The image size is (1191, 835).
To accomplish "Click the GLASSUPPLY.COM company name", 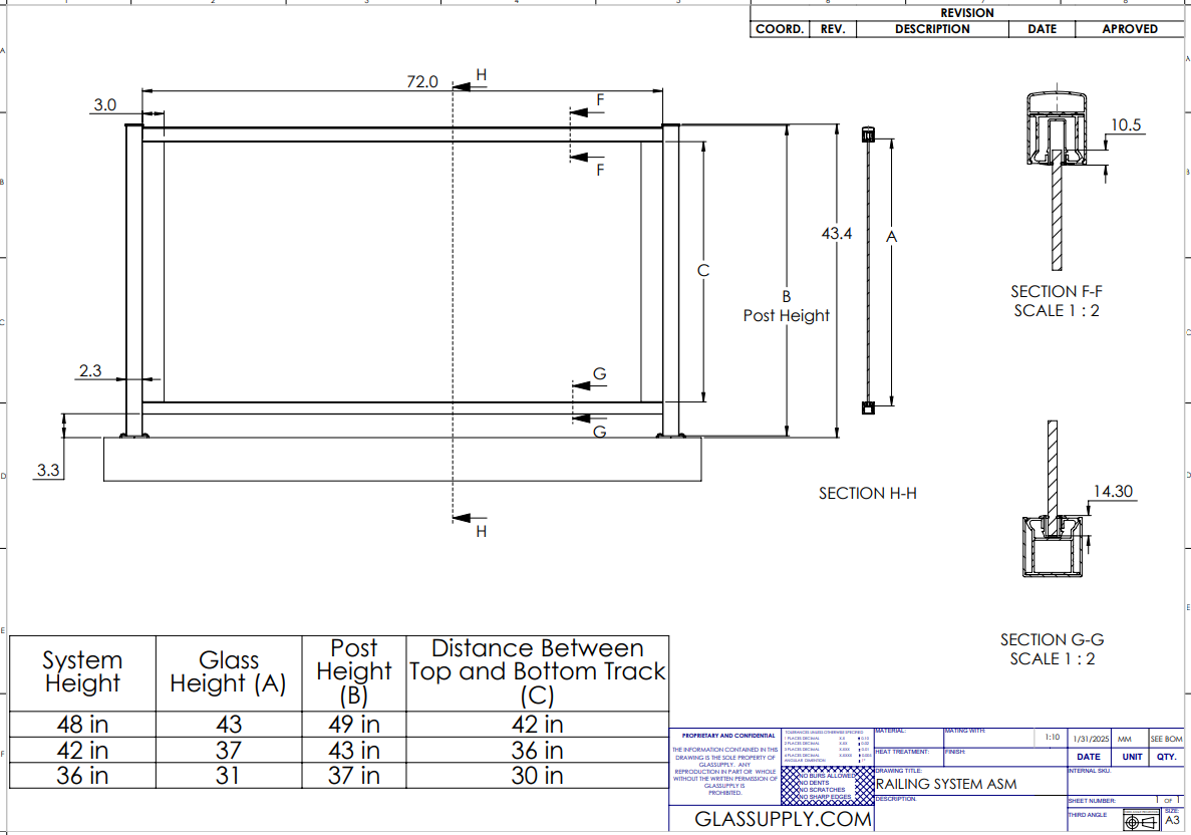I will pyautogui.click(x=783, y=819).
